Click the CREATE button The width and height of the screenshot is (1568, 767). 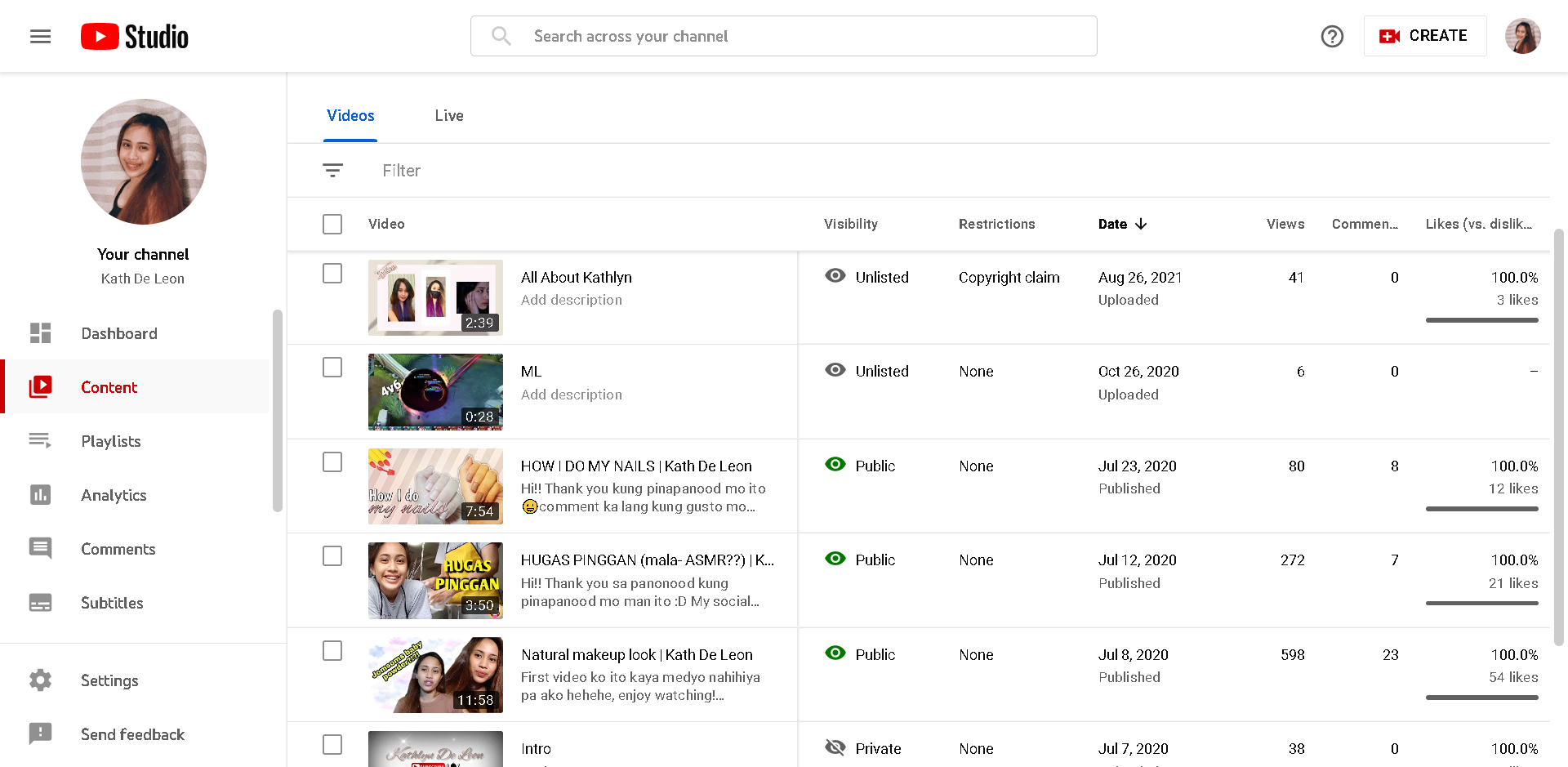pyautogui.click(x=1425, y=36)
